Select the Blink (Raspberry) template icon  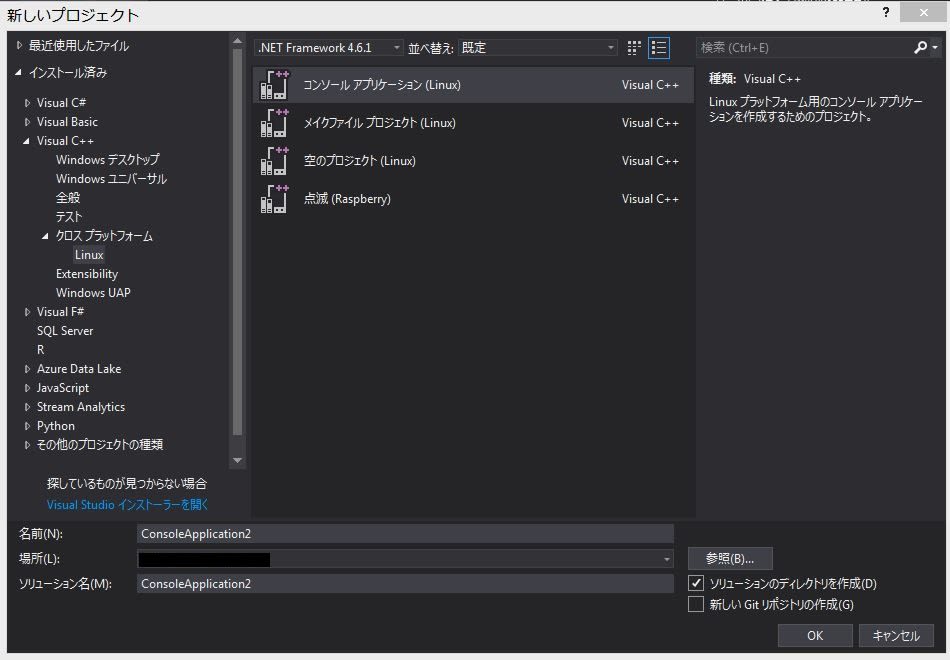click(274, 199)
